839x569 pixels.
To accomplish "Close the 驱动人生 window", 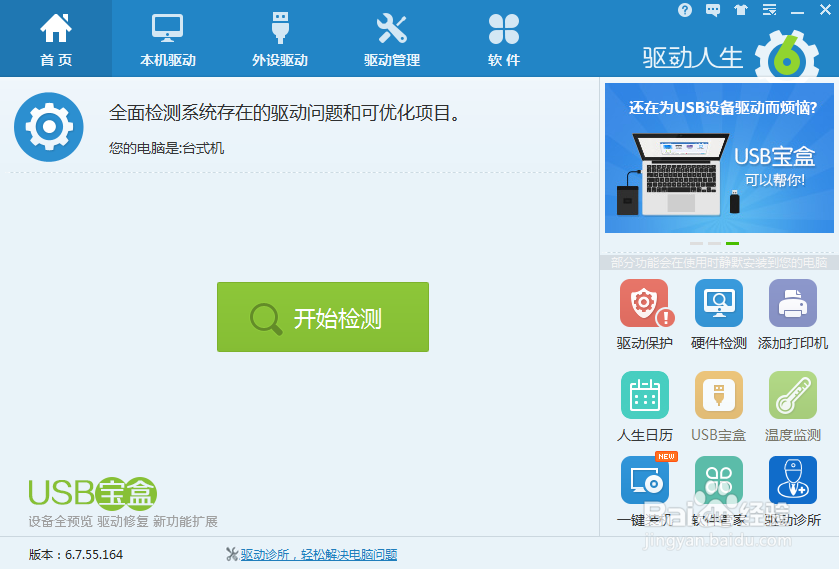I will (825, 10).
